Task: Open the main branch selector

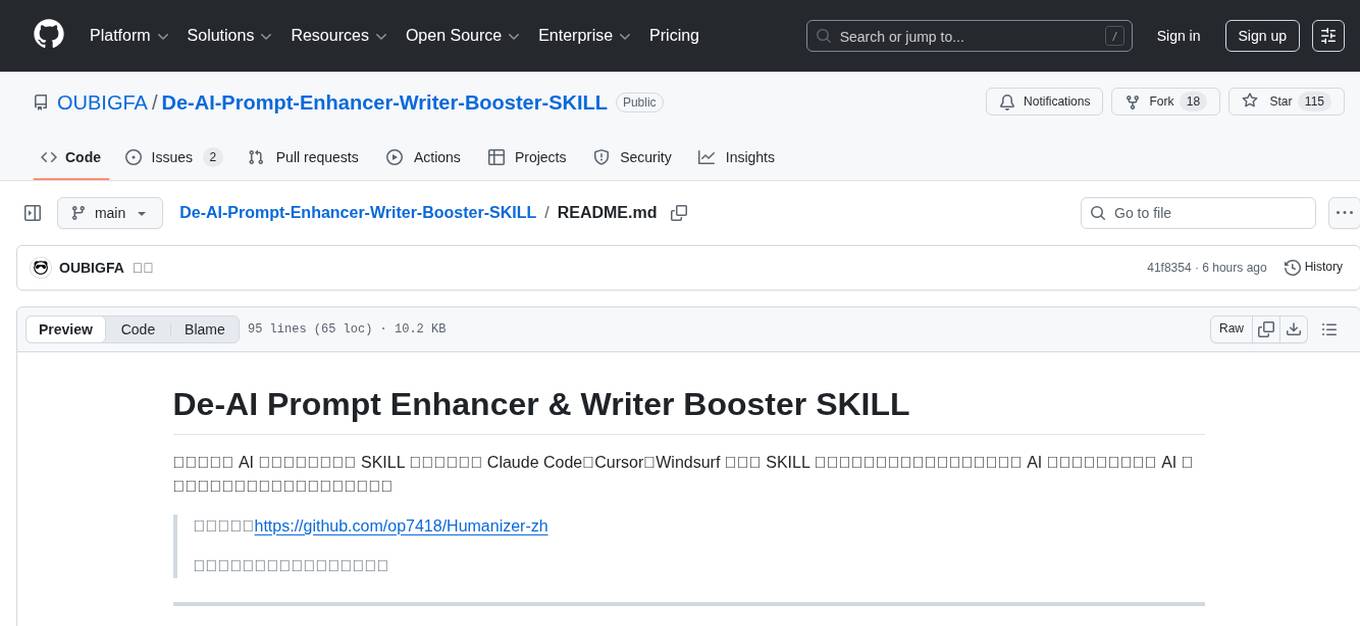Action: tap(110, 212)
